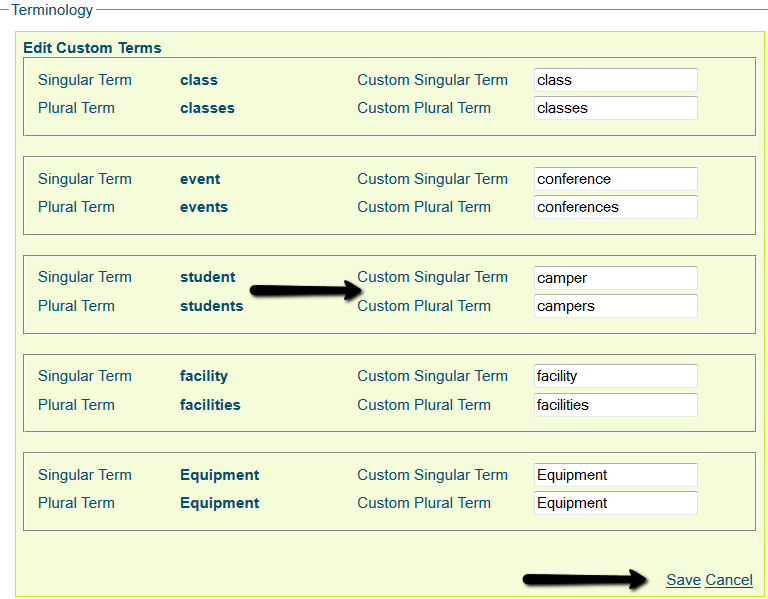Screen dimensions: 768x599
Task: Click the 'facility' custom singular input box
Action: [615, 376]
